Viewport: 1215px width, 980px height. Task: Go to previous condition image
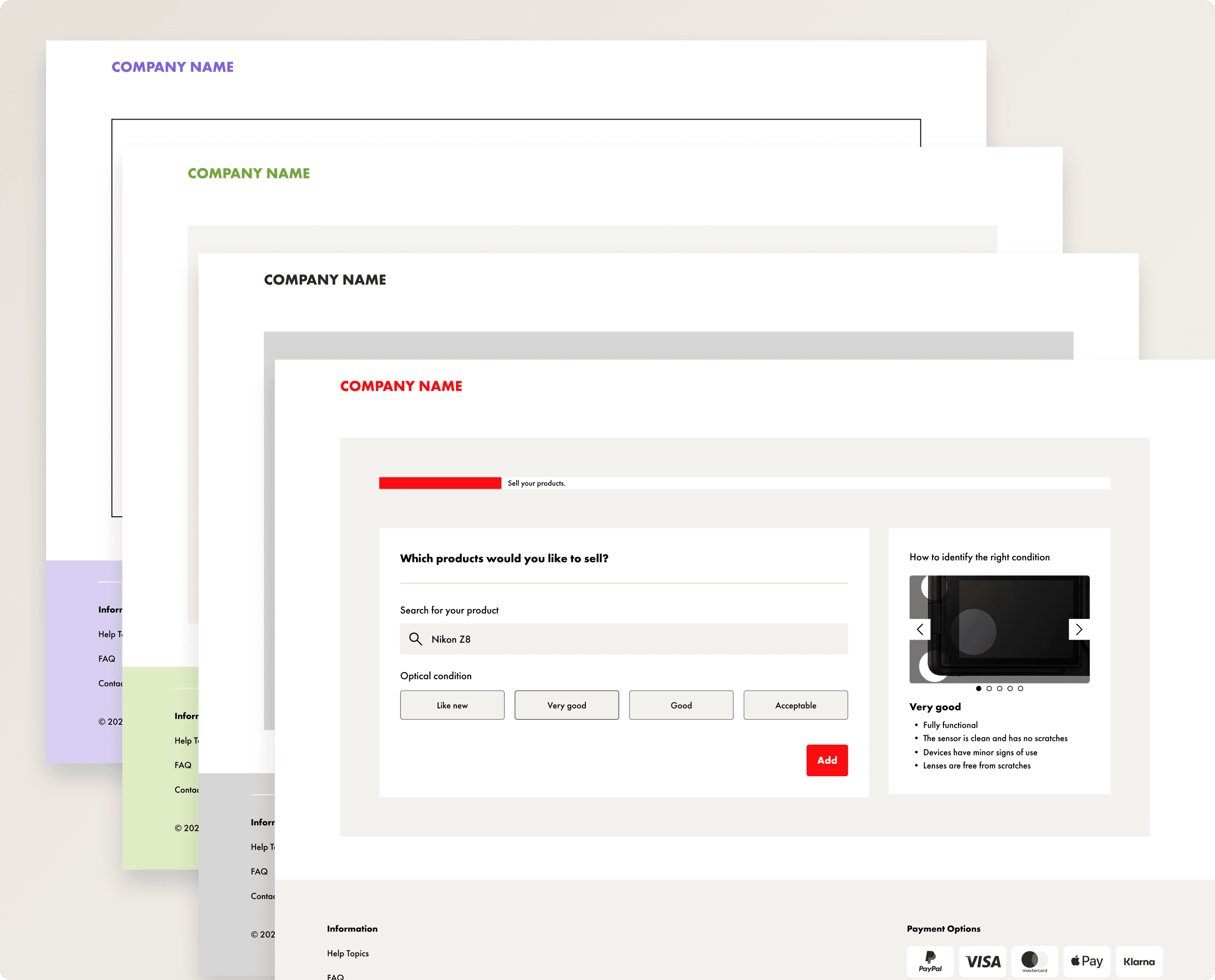coord(920,629)
